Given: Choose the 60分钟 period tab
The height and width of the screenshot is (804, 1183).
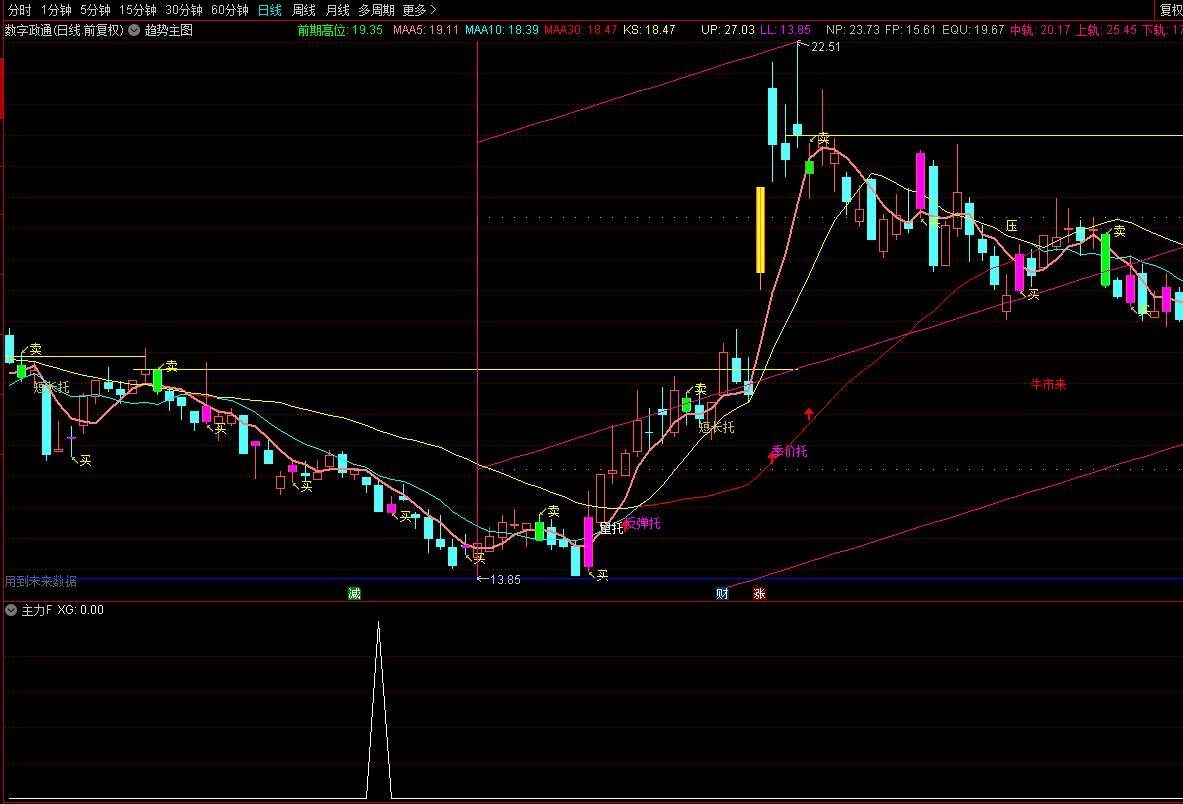Looking at the screenshot, I should tap(229, 10).
